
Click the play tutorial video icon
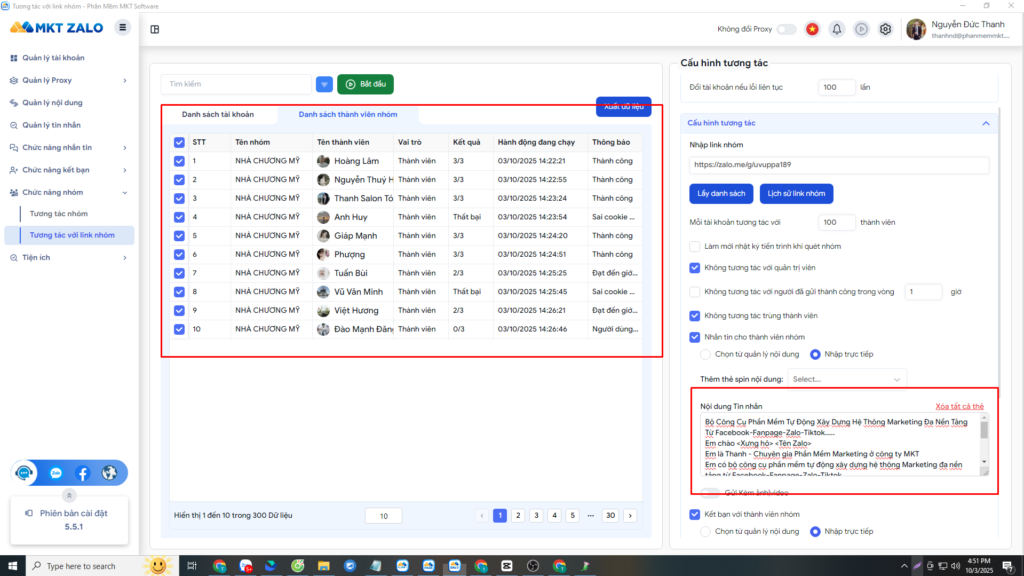click(x=861, y=29)
